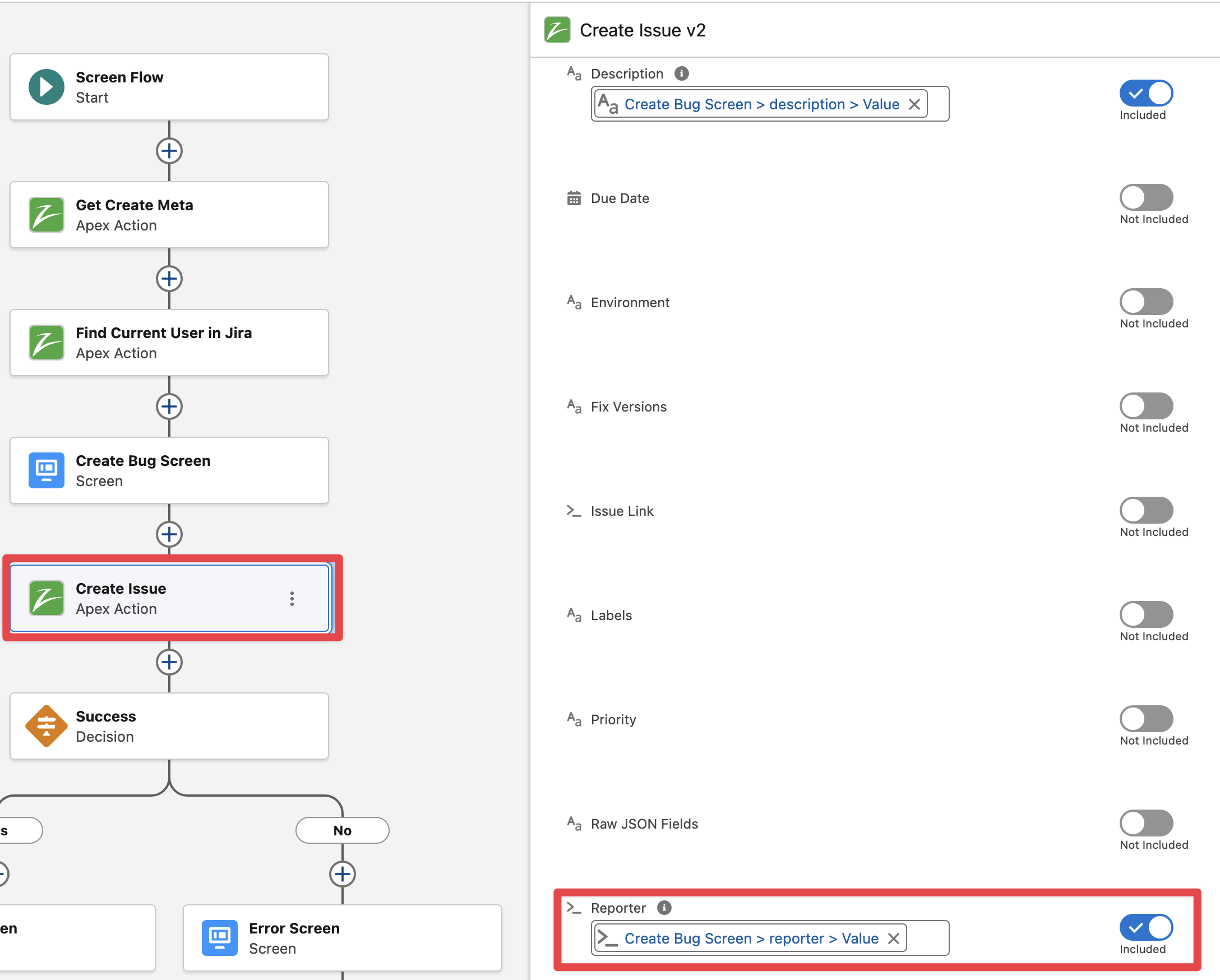Screen dimensions: 1220x980
Task: Turn on the Priority field toggle
Action: [1146, 719]
